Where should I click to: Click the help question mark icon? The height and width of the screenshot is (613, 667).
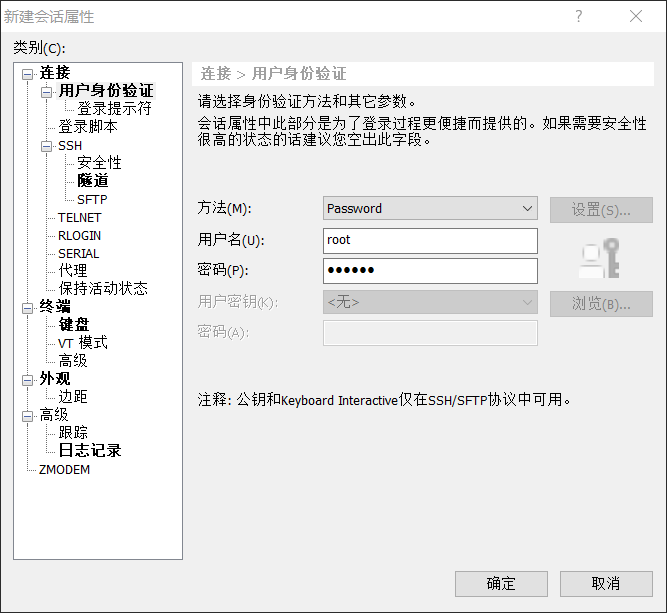(x=579, y=16)
